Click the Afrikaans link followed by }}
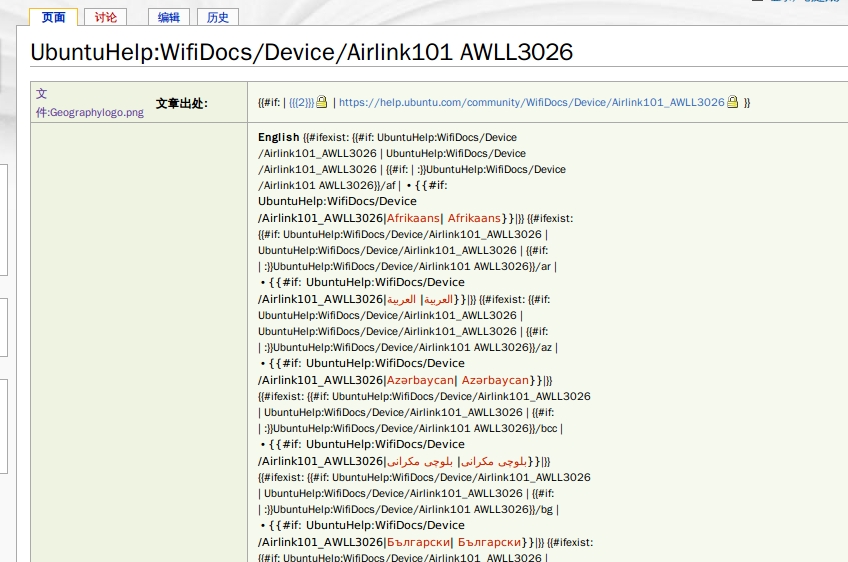 tap(474, 218)
